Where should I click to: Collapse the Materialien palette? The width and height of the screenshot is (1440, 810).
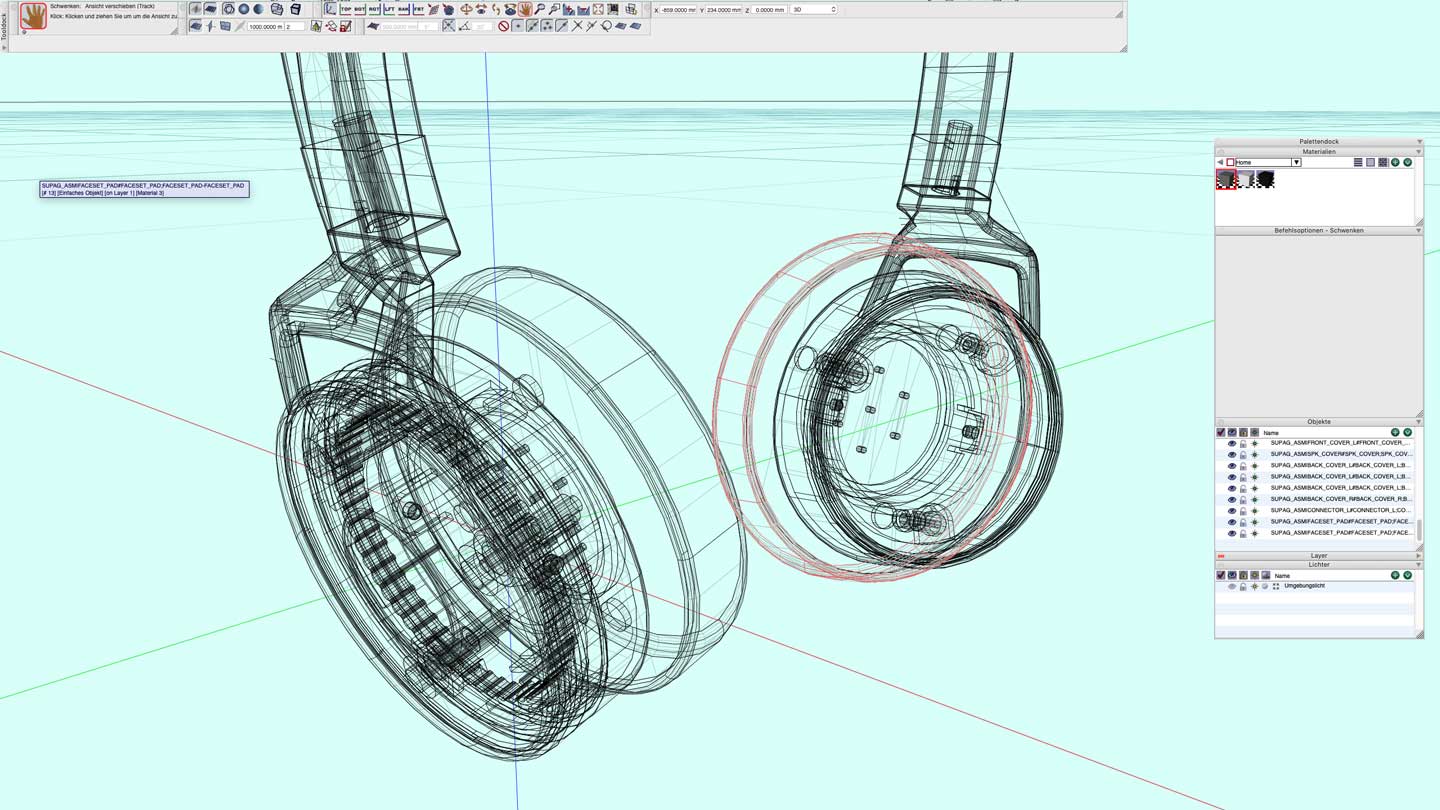pyautogui.click(x=1418, y=152)
